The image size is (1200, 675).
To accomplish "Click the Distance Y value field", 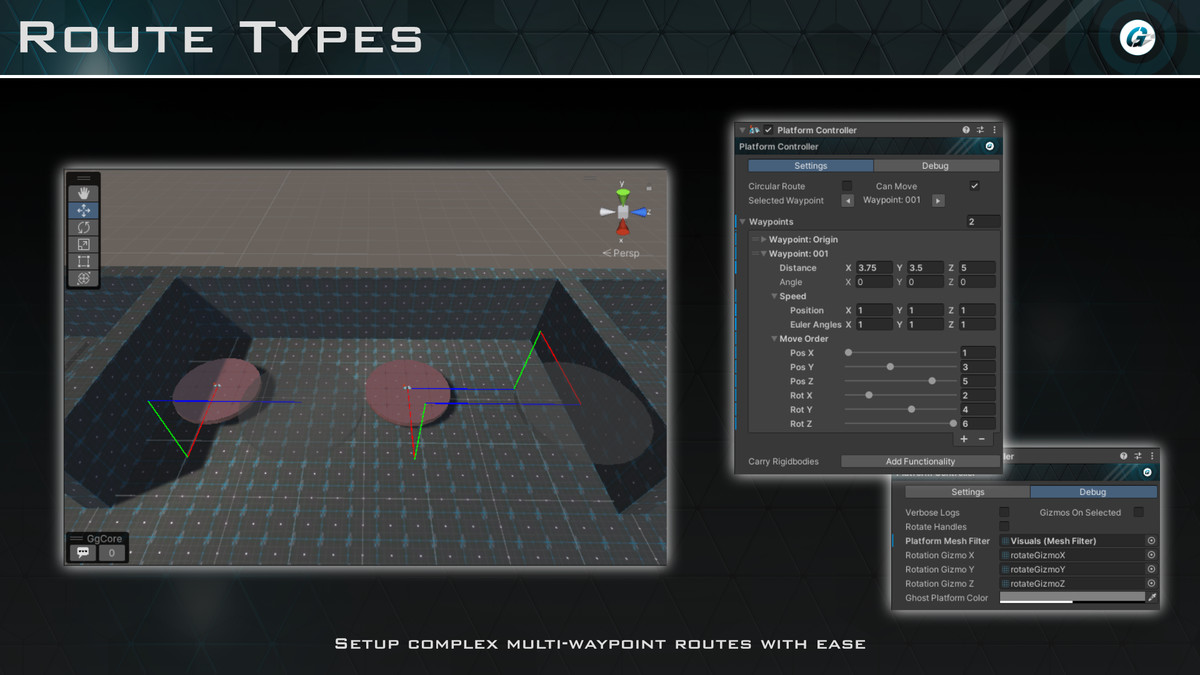I will click(925, 268).
